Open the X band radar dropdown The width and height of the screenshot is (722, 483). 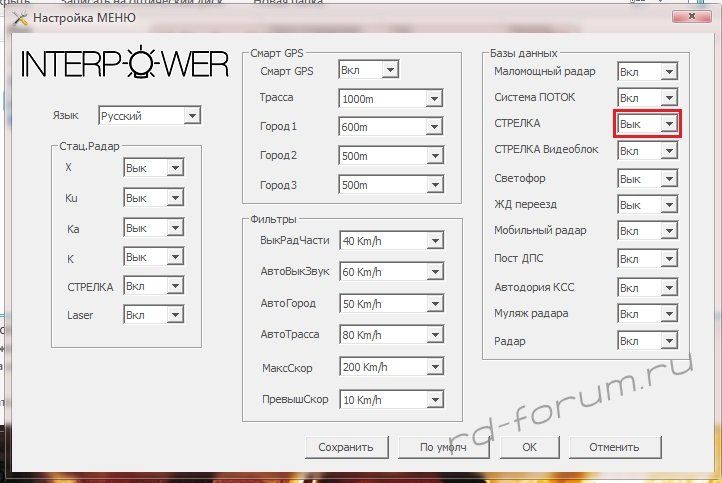click(153, 169)
